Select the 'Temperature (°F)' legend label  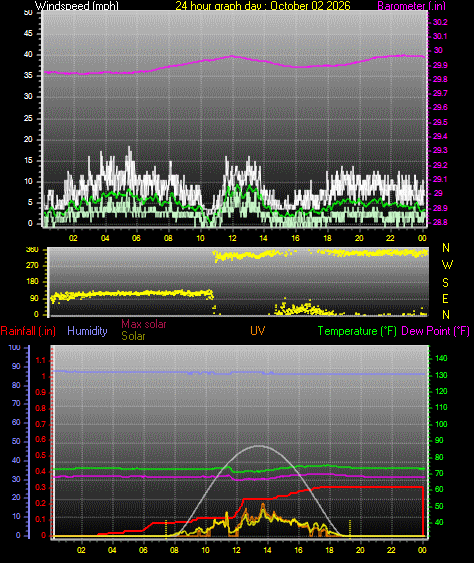click(357, 331)
